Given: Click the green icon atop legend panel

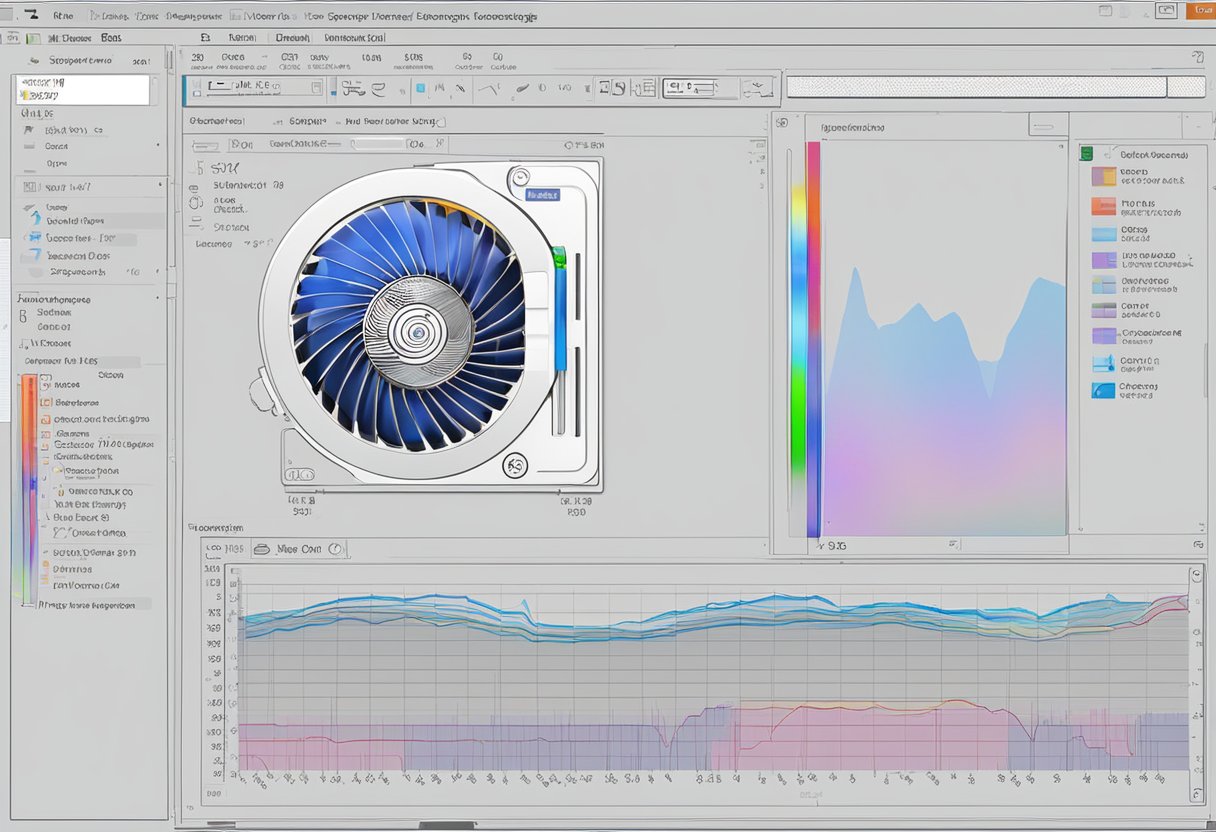Looking at the screenshot, I should tap(1085, 154).
